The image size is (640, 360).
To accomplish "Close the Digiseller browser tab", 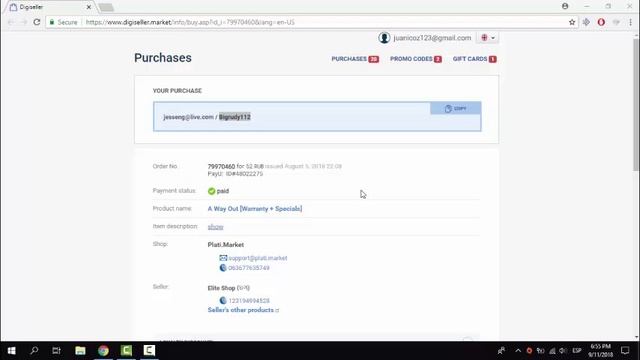I will click(89, 7).
